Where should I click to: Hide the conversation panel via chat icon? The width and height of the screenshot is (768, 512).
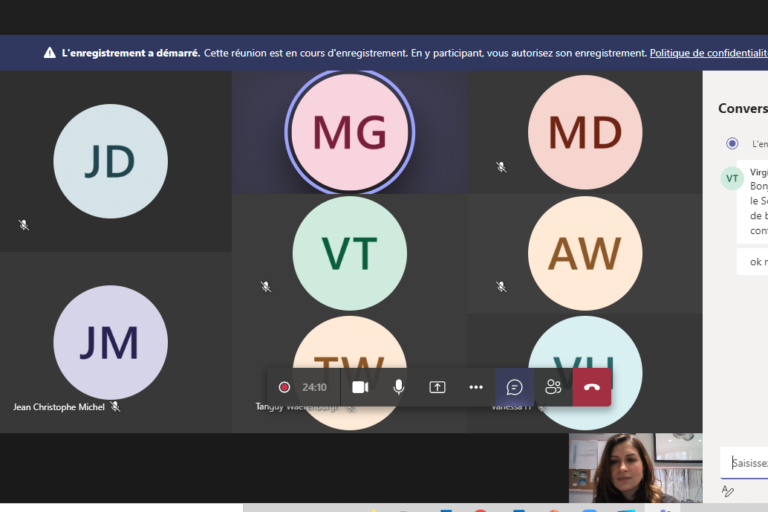tap(514, 387)
